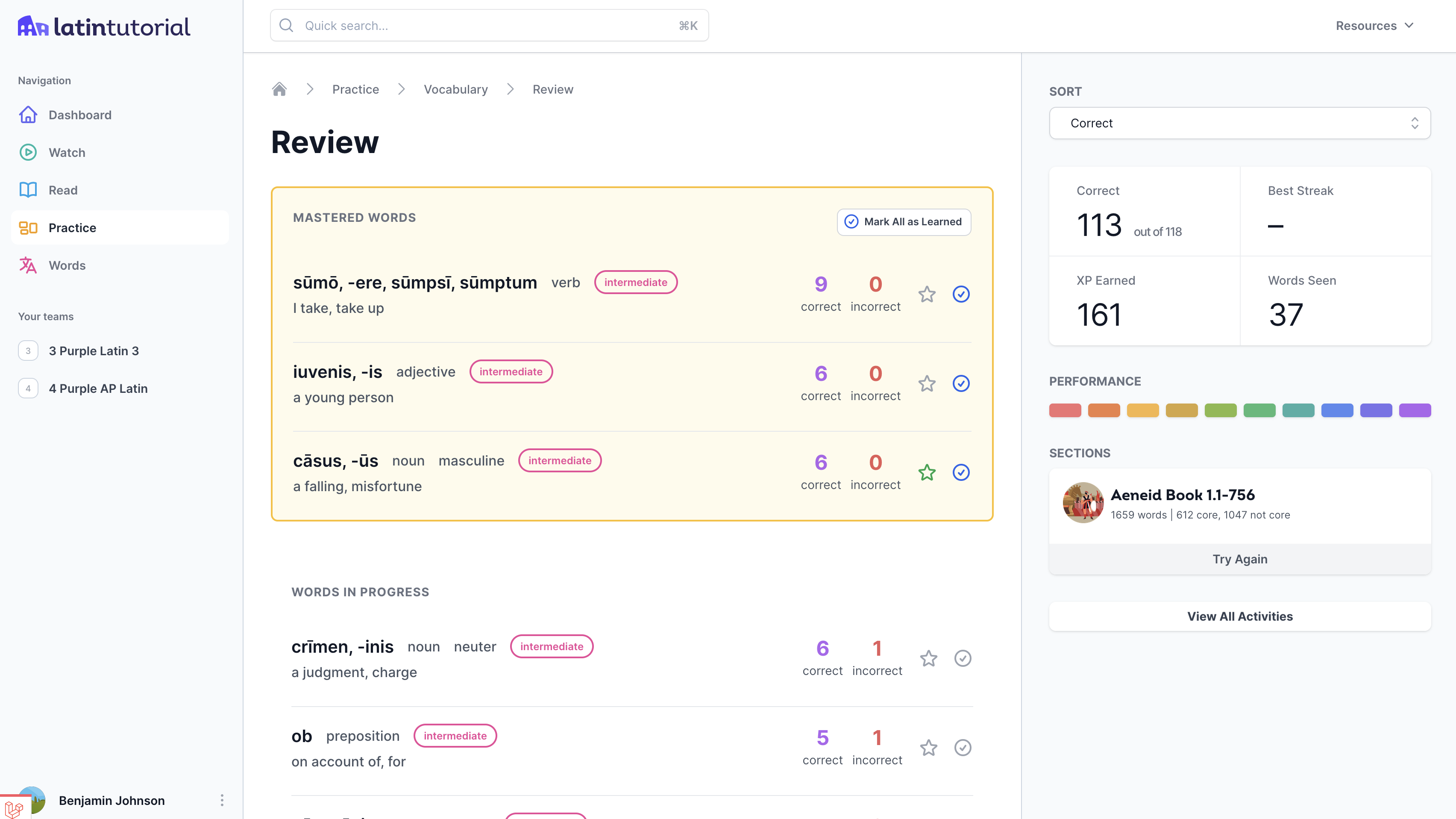Viewport: 1456px width, 819px height.
Task: Unstar the word cāsus, -ūs
Action: [x=927, y=472]
